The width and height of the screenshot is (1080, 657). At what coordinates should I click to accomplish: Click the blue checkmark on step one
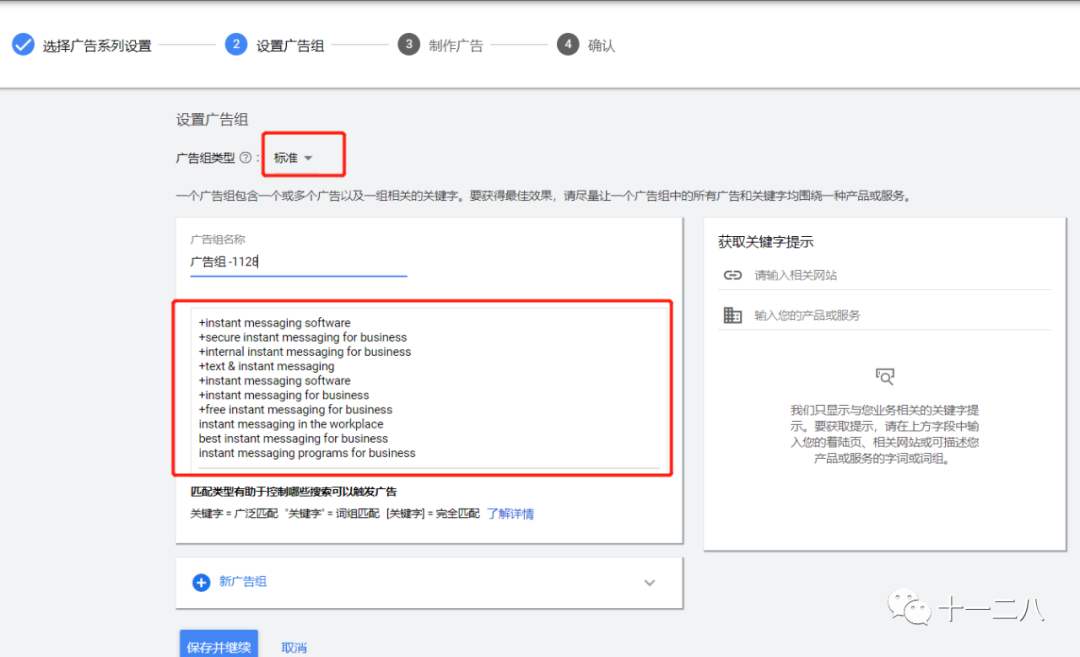click(x=23, y=44)
